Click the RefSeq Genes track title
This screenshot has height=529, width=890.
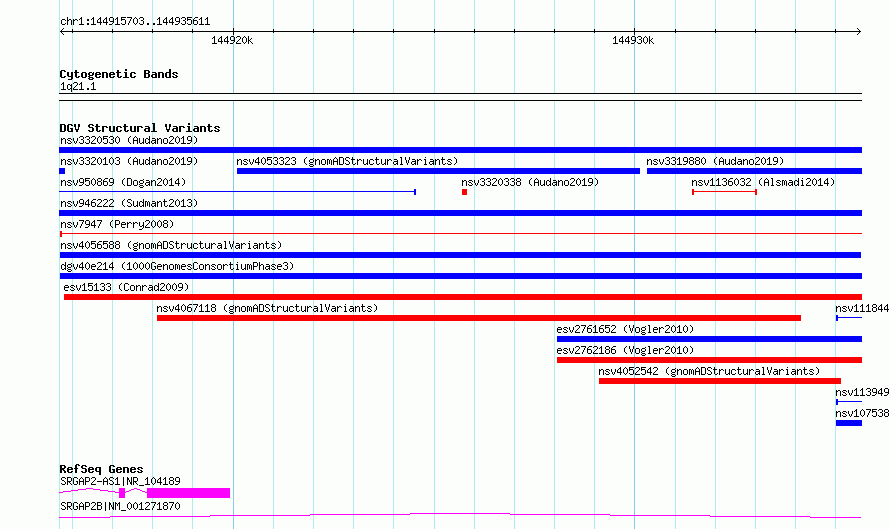101,469
